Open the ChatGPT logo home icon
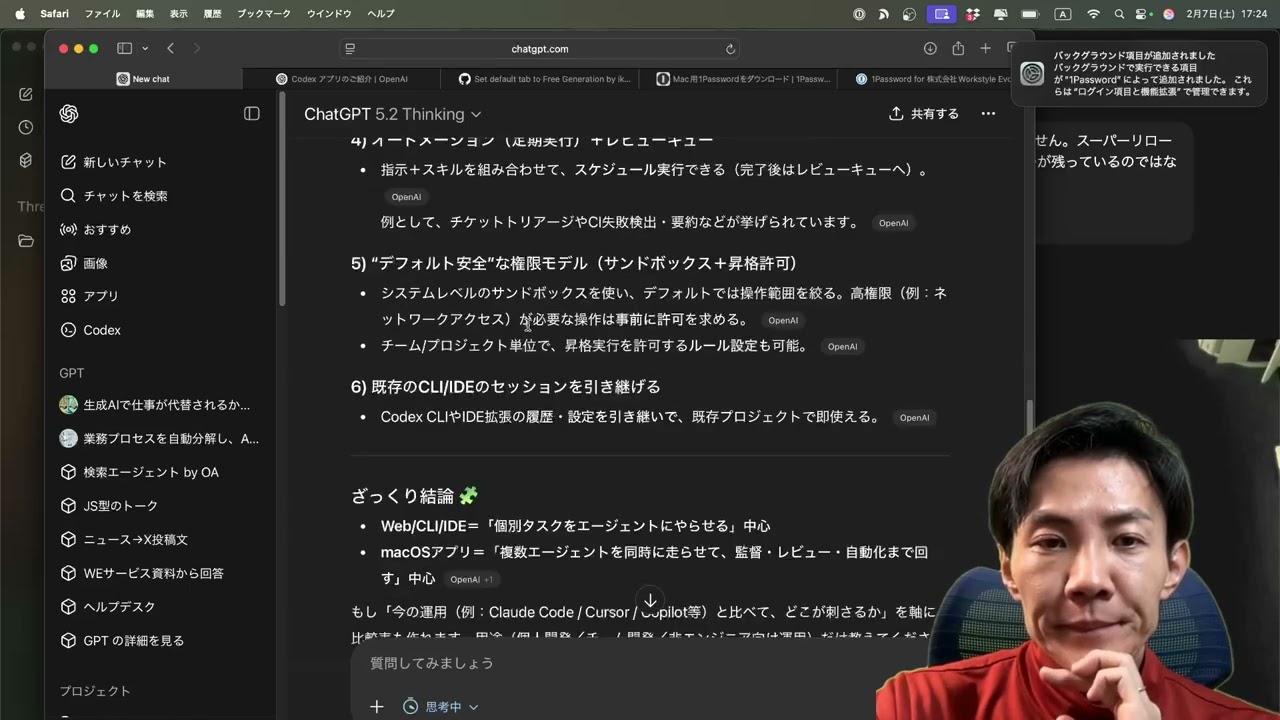The width and height of the screenshot is (1280, 720). click(69, 114)
